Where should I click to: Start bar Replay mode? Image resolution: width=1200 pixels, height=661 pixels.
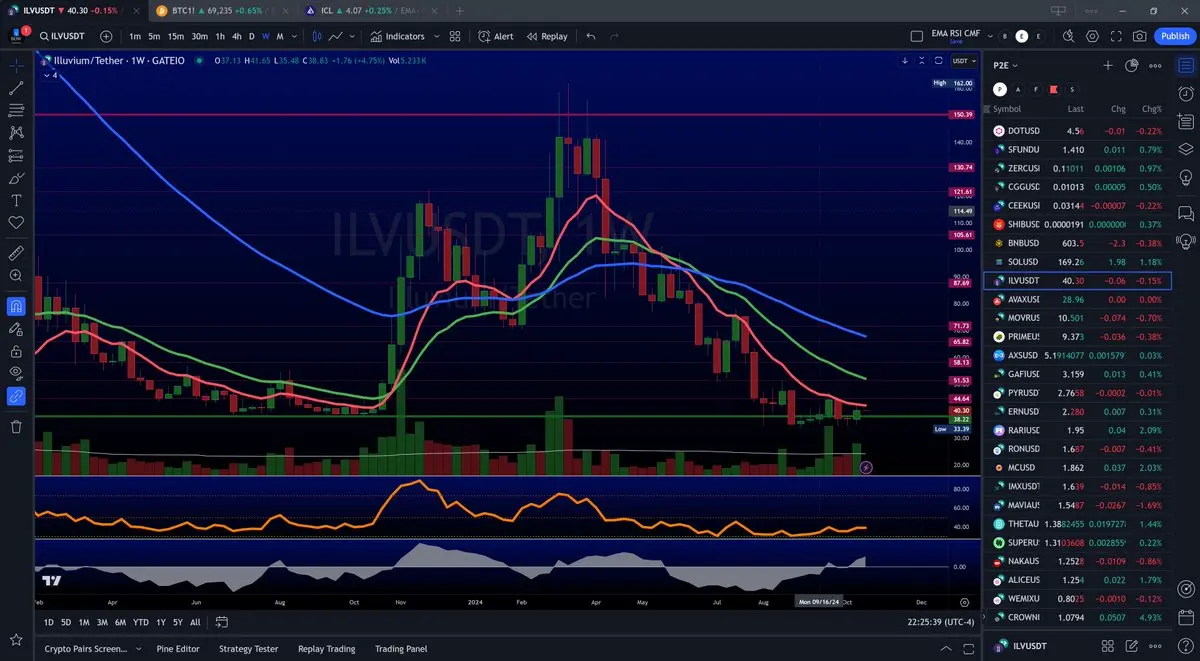(x=547, y=36)
